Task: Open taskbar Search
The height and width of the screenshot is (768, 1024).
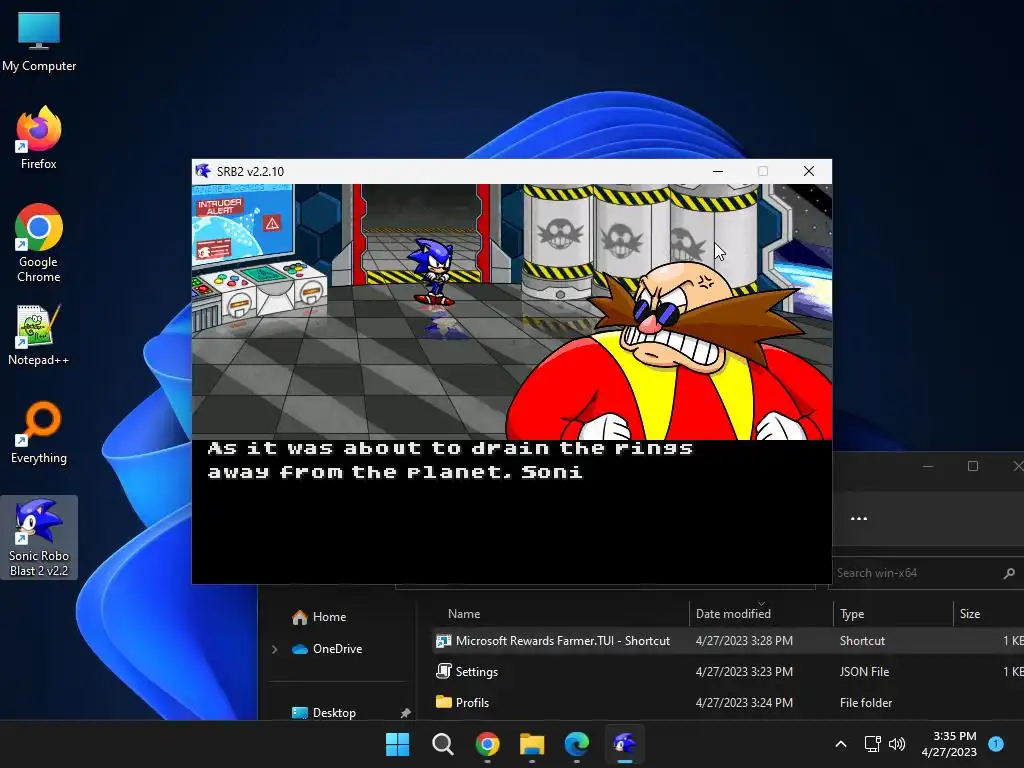Action: pyautogui.click(x=442, y=744)
